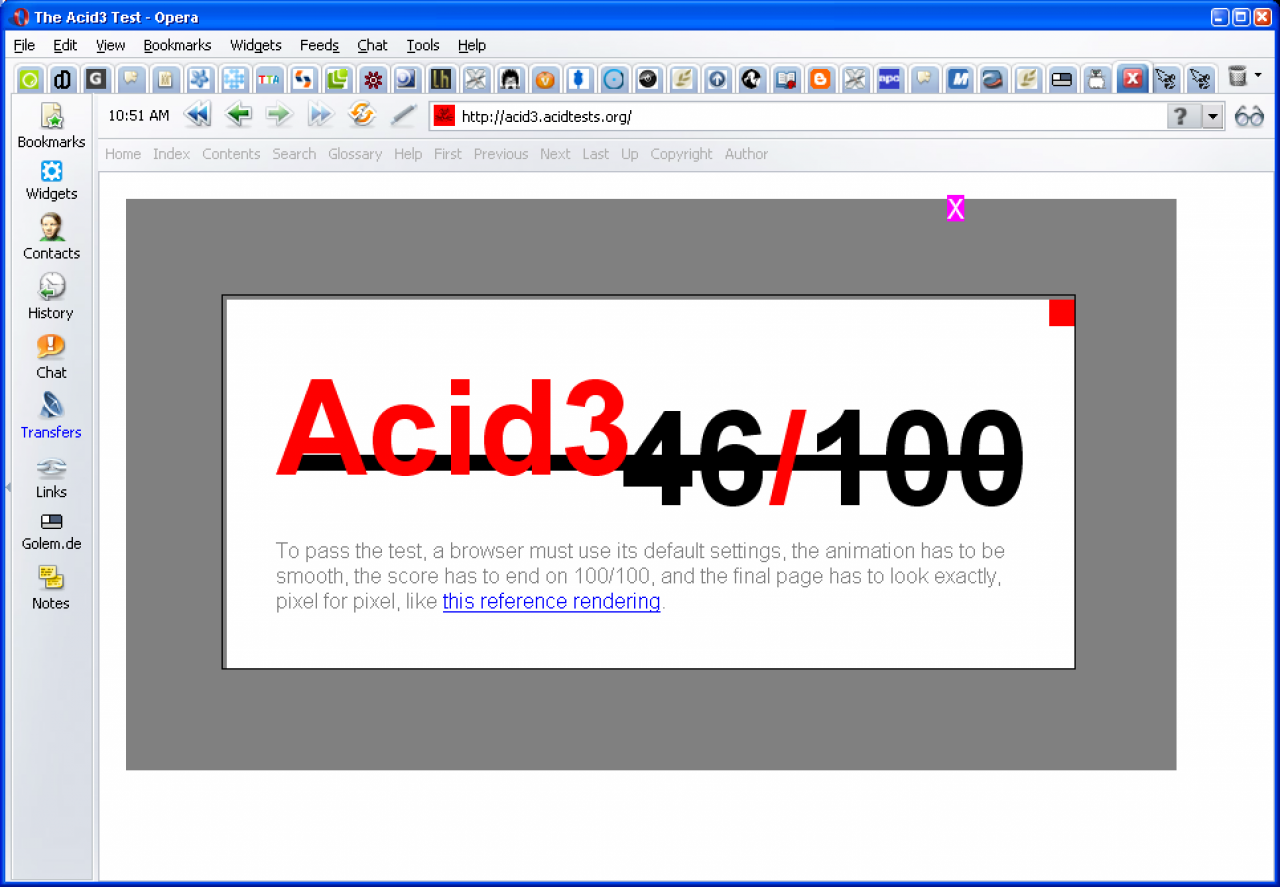Open the Tools menu
This screenshot has width=1280, height=887.
(x=423, y=45)
